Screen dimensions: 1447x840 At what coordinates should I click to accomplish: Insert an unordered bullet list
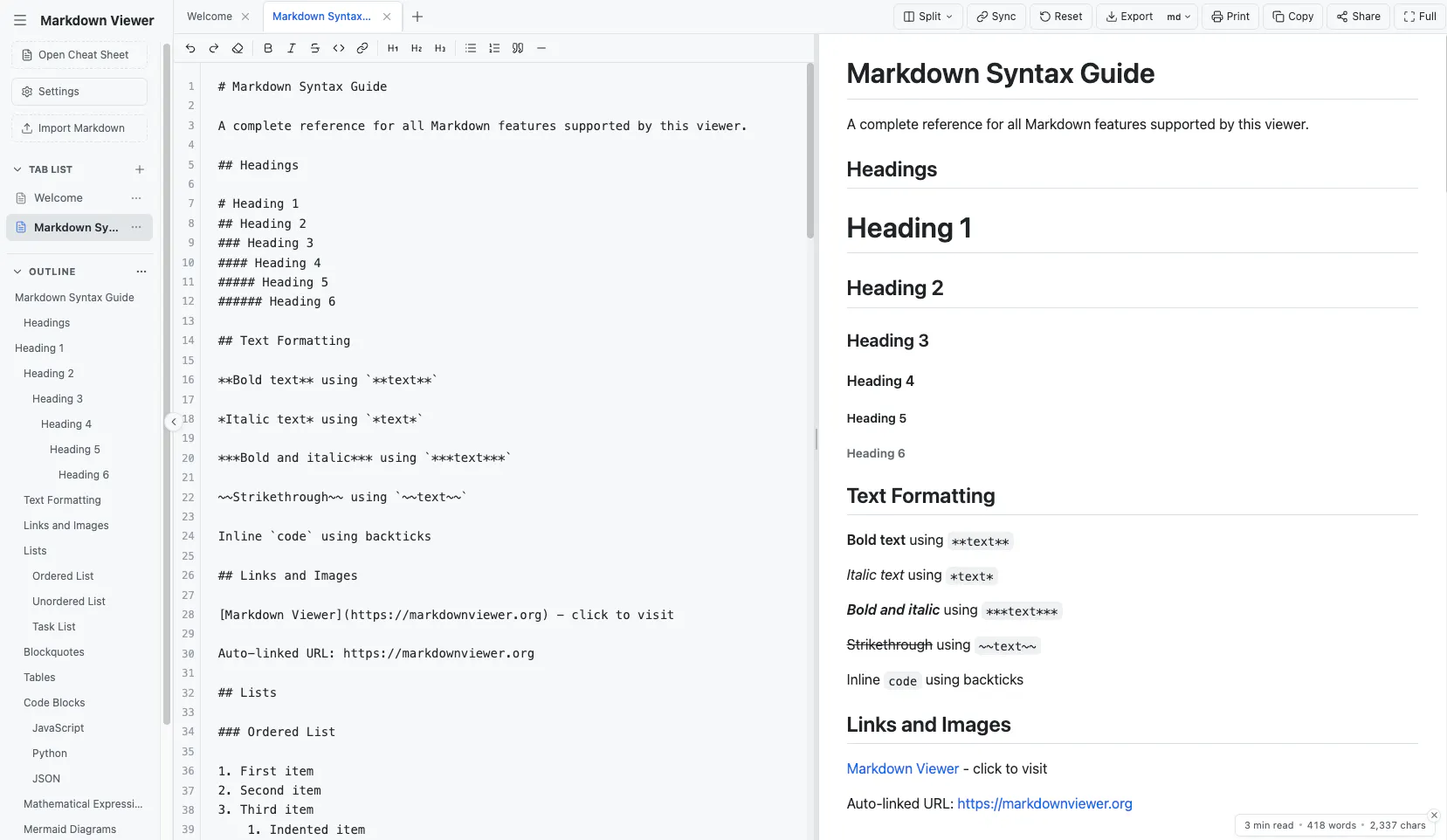coord(471,48)
